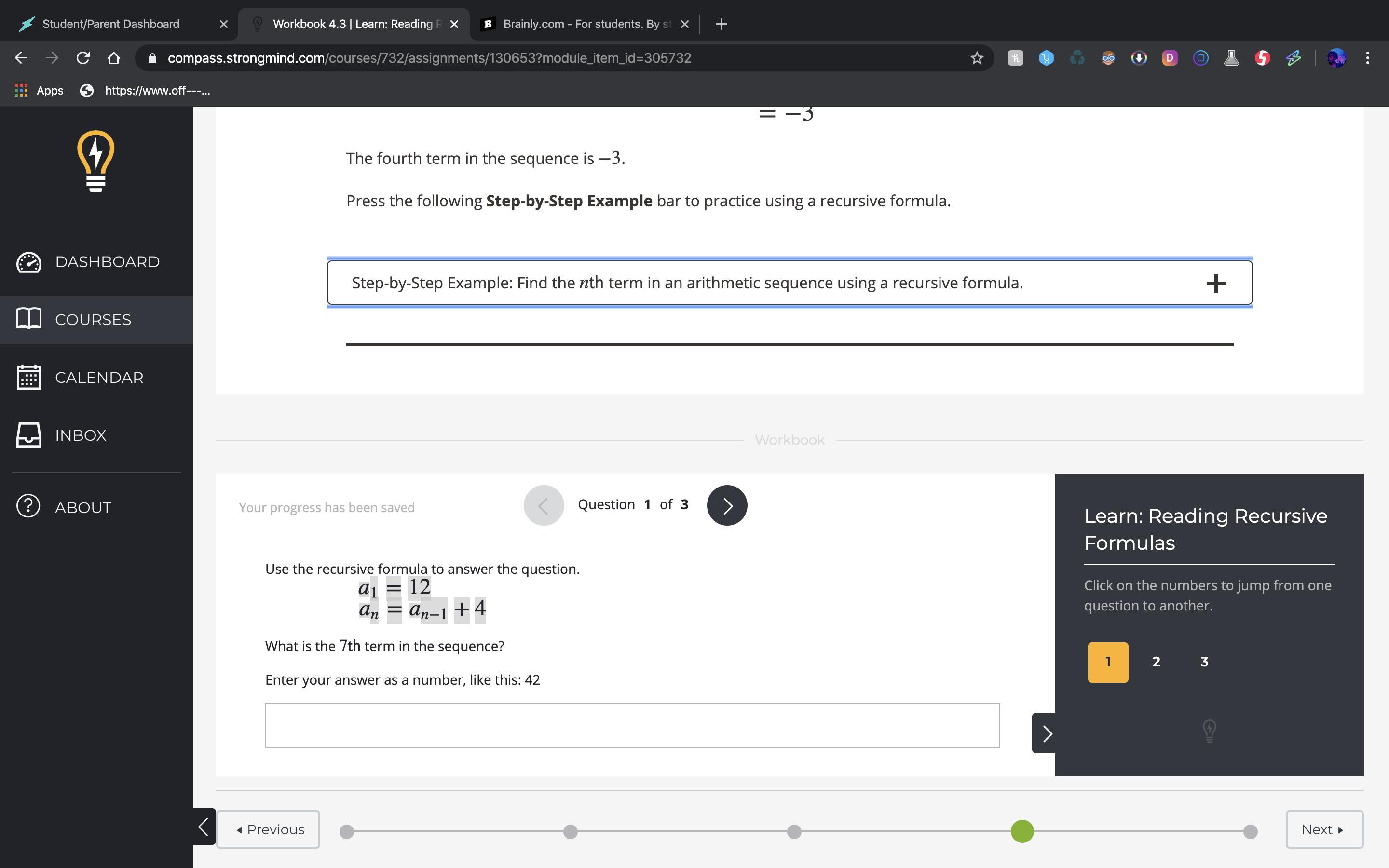
Task: Click the answer input field
Action: point(632,726)
